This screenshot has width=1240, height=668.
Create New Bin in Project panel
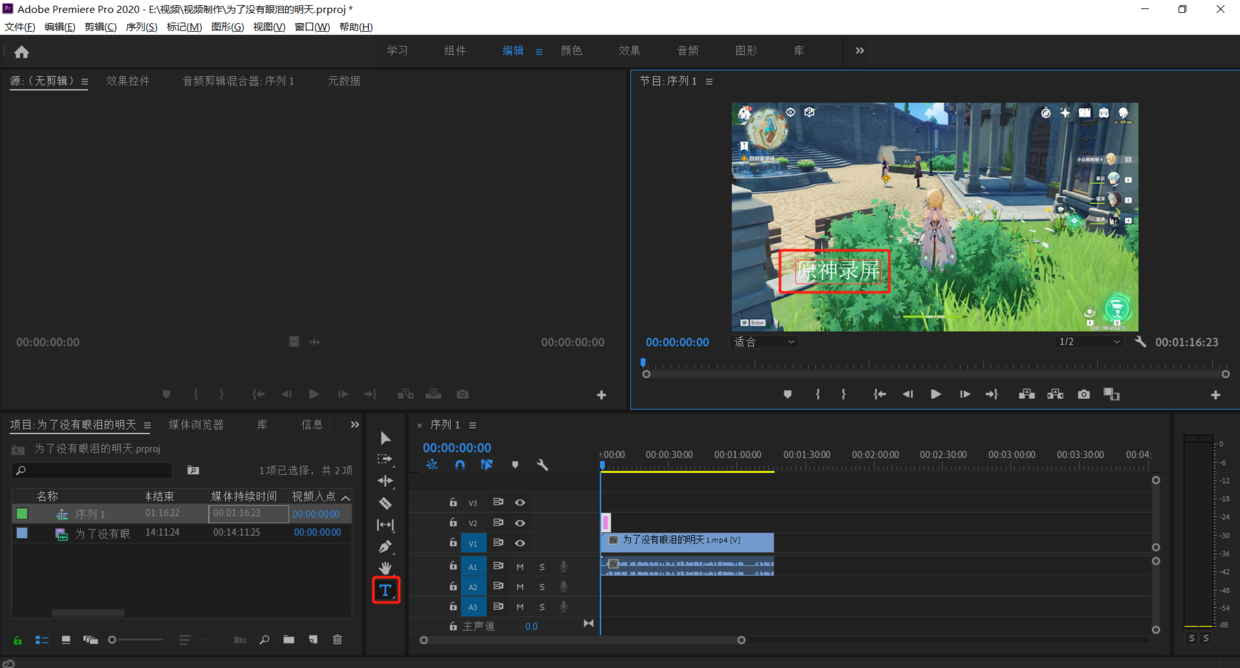click(288, 640)
